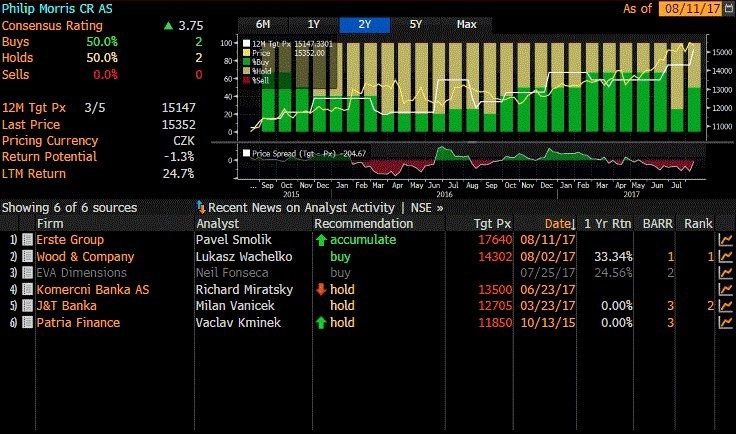
Task: Open the chart icon in EVA Dimensions row
Action: pos(725,273)
